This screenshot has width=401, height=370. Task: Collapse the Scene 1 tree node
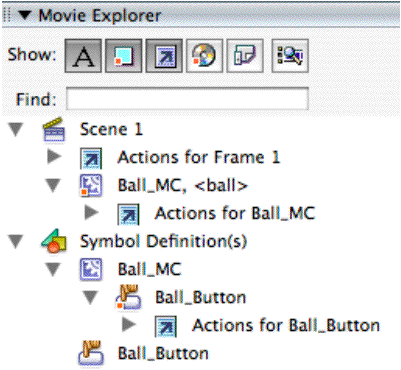click(x=16, y=130)
